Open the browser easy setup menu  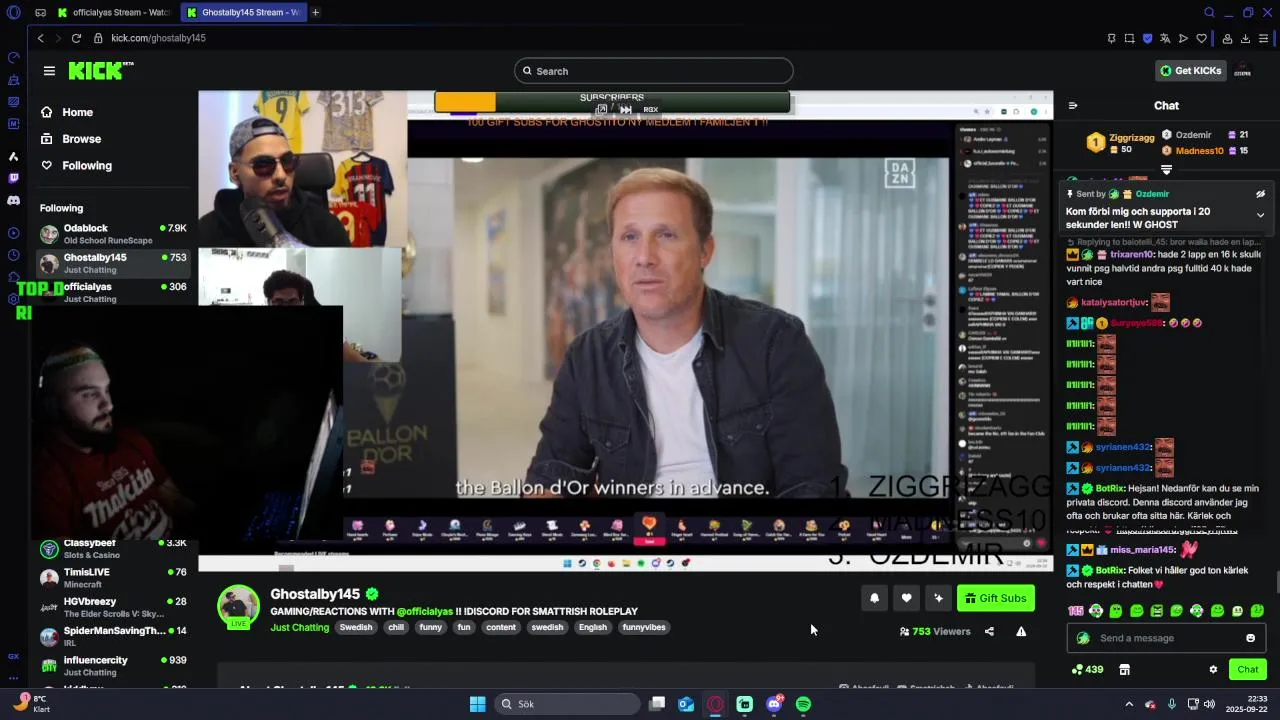1264,38
